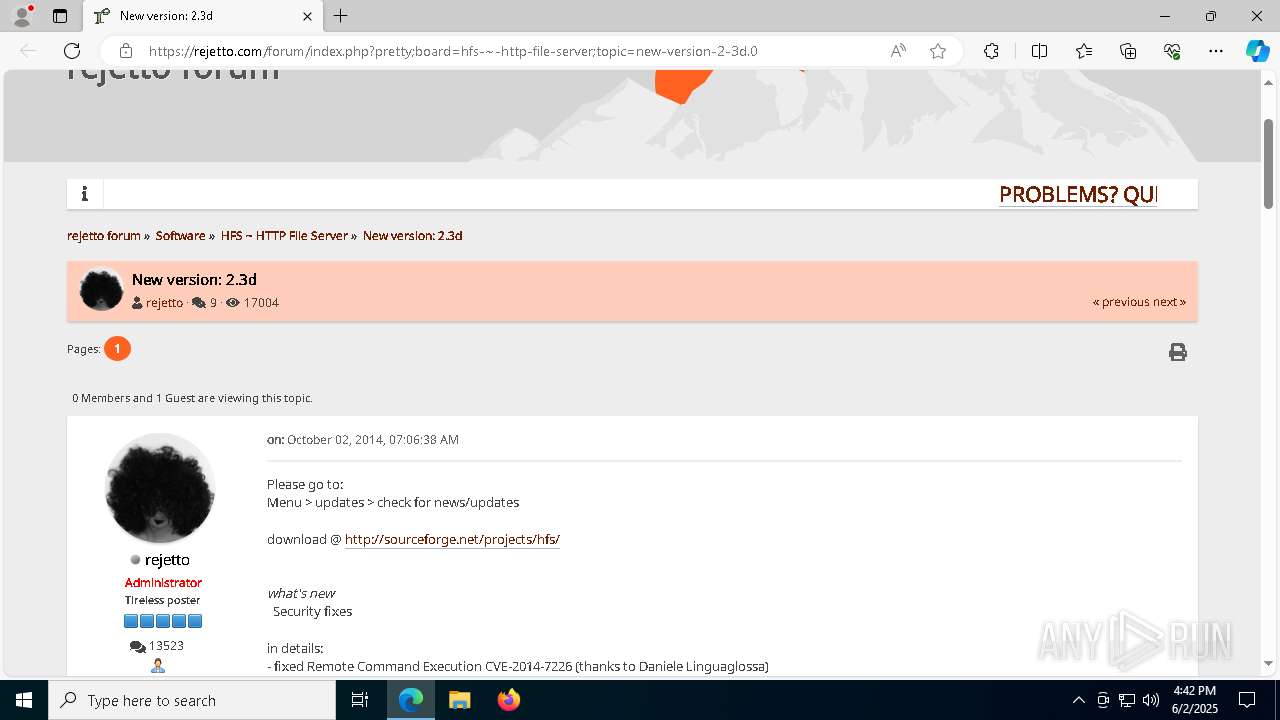Open Read aloud icon in address bar

tap(898, 51)
